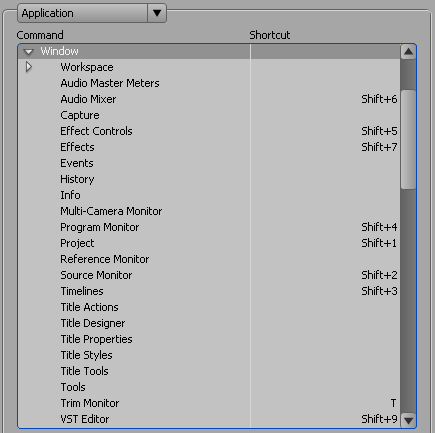The height and width of the screenshot is (433, 435).
Task: Select the Title Designer command
Action: tap(93, 323)
